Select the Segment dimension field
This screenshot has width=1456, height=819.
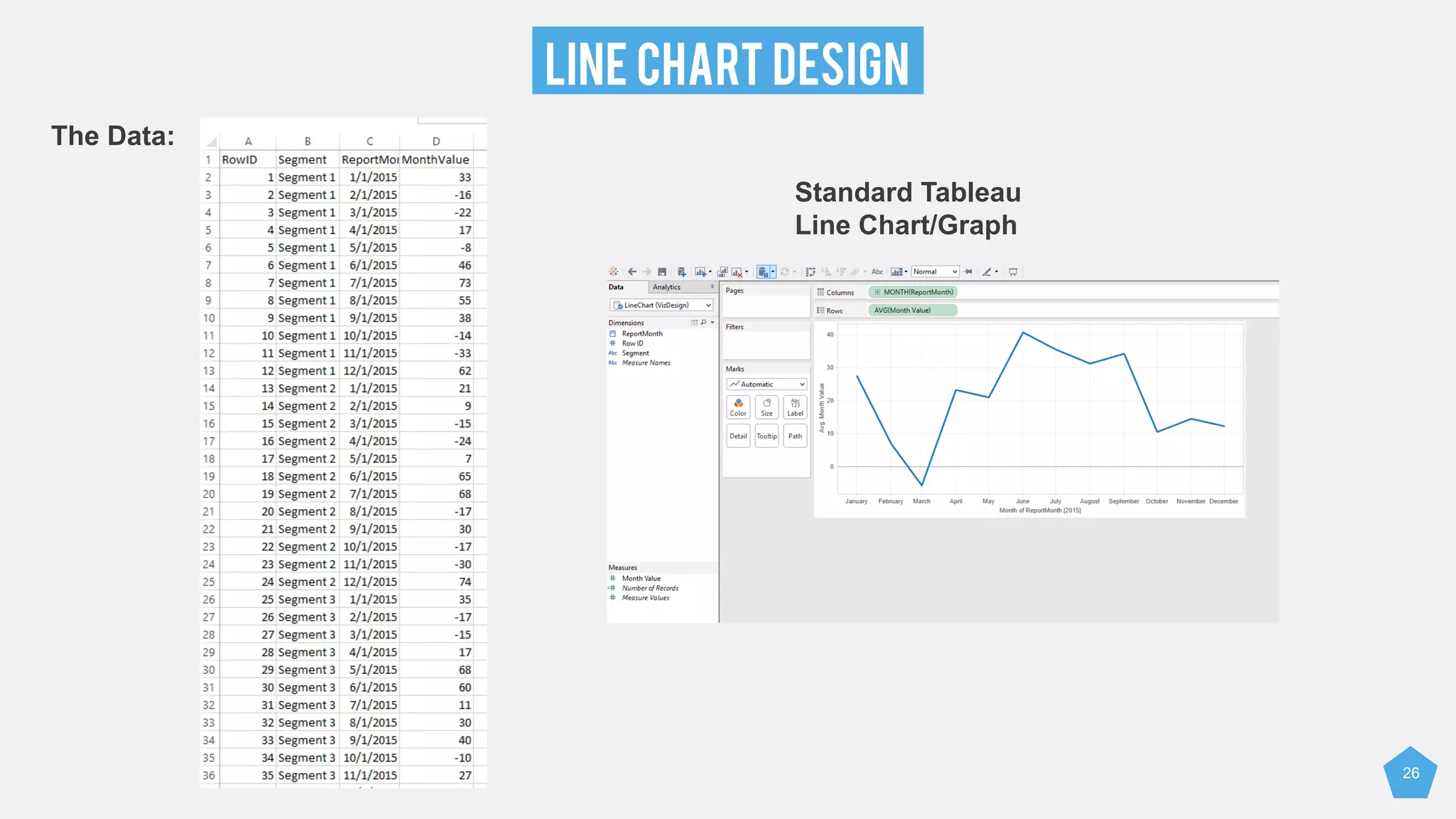[635, 353]
